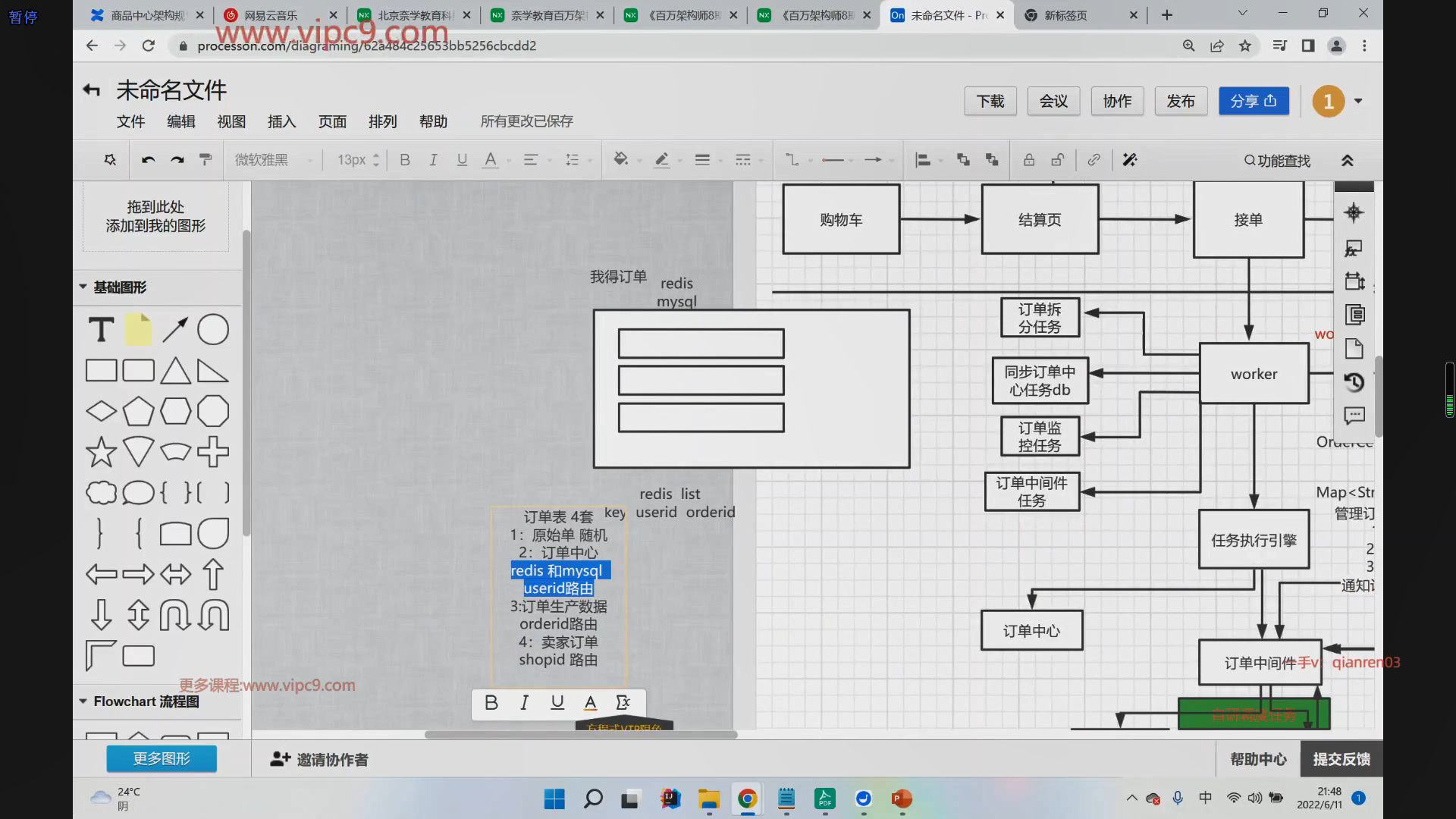Screen dimensions: 1456x819
Task: Open the comments icon in right sidebar
Action: tap(1354, 416)
